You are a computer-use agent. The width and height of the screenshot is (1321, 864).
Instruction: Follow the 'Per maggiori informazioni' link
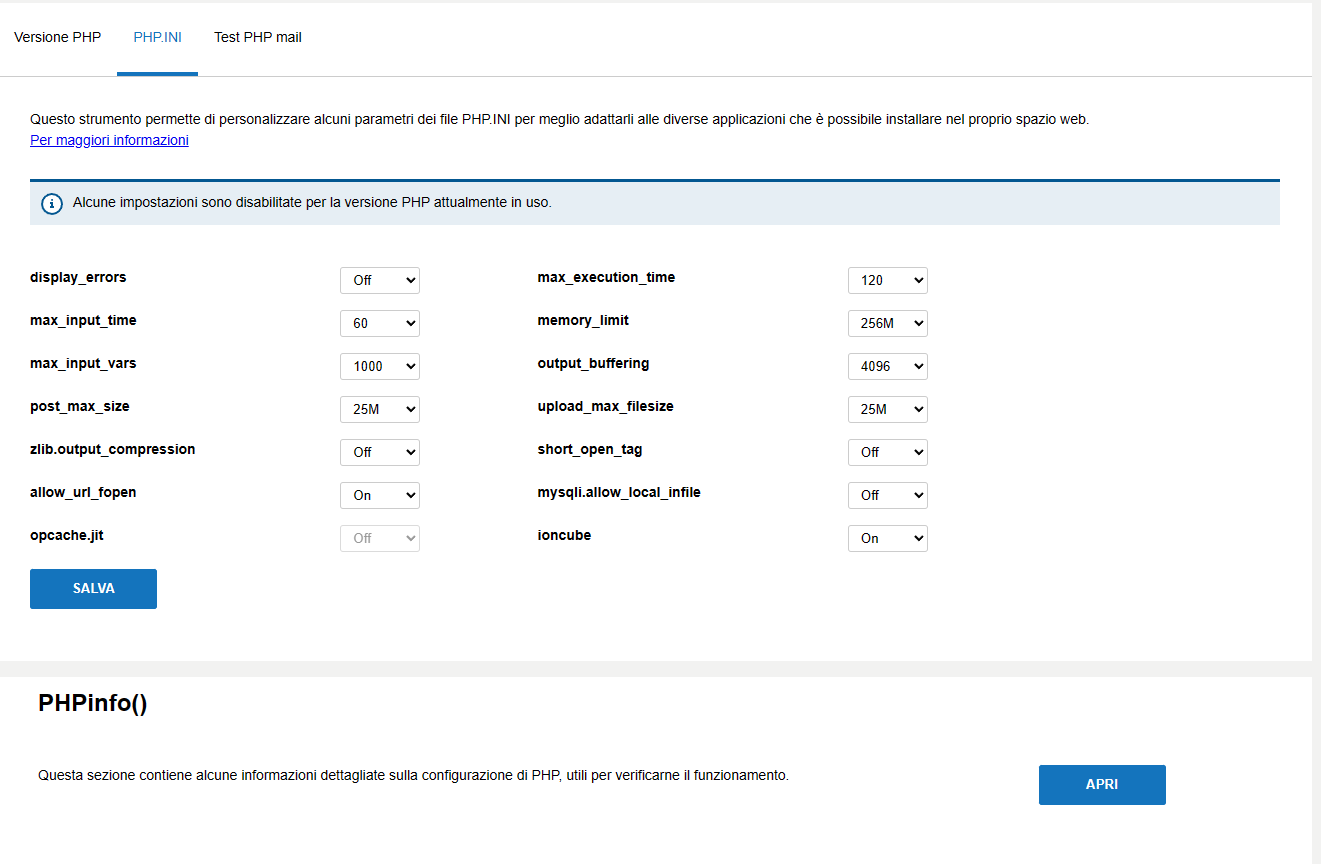[109, 141]
